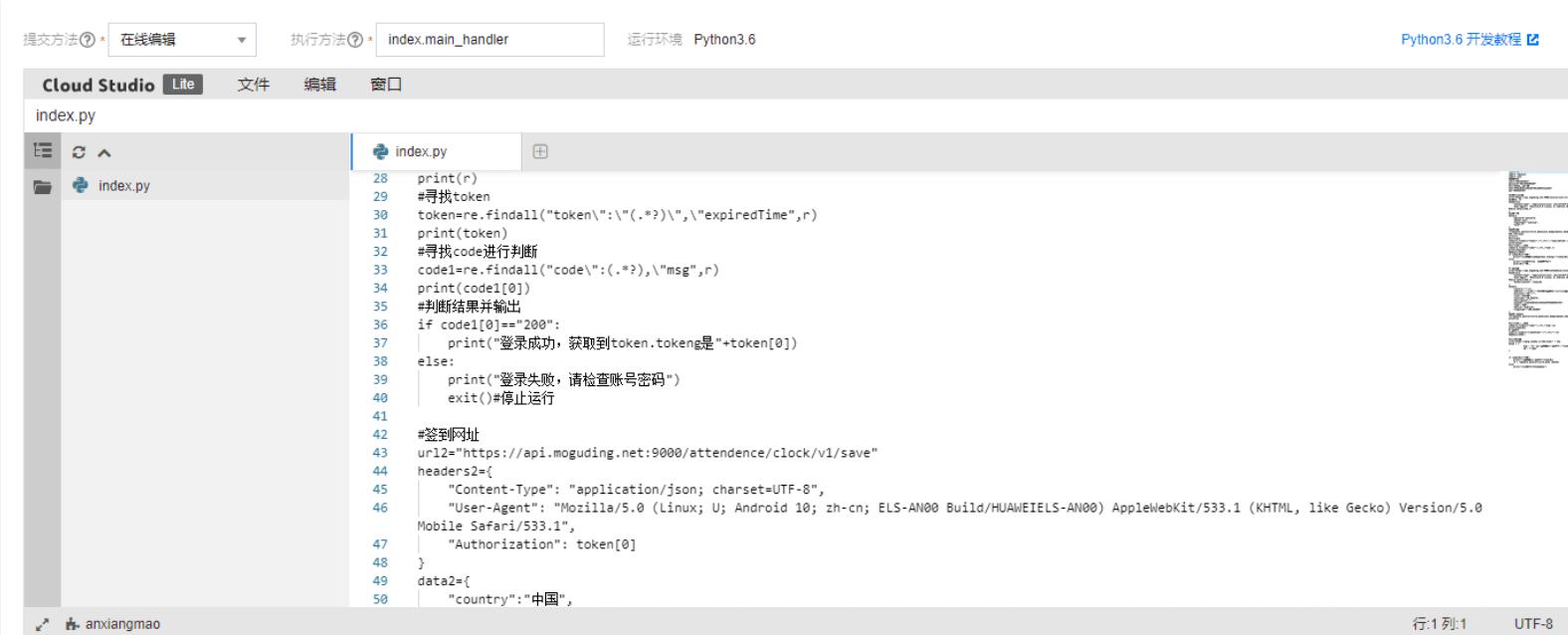Click the comment line #签到网址
Screen dimensions: 1568x635
[448, 435]
